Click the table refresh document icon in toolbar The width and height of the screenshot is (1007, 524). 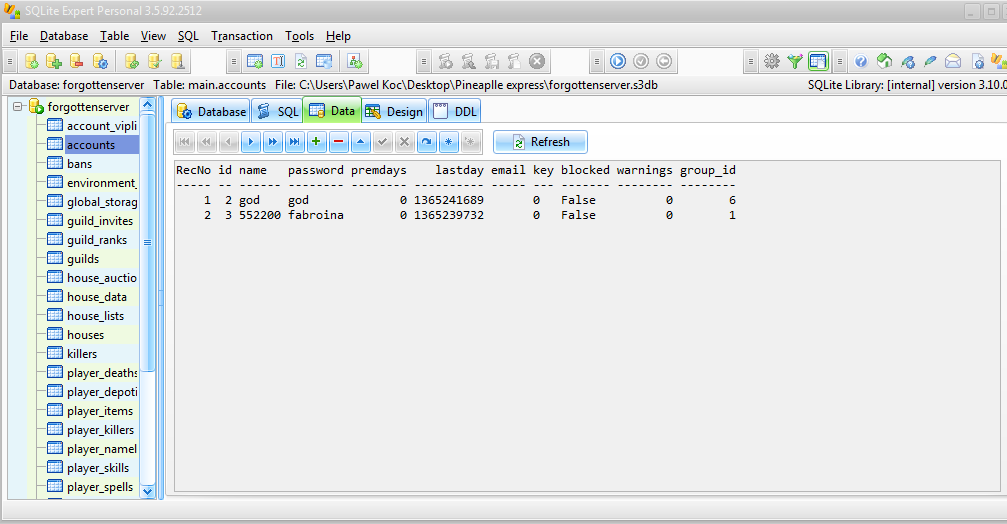[301, 61]
